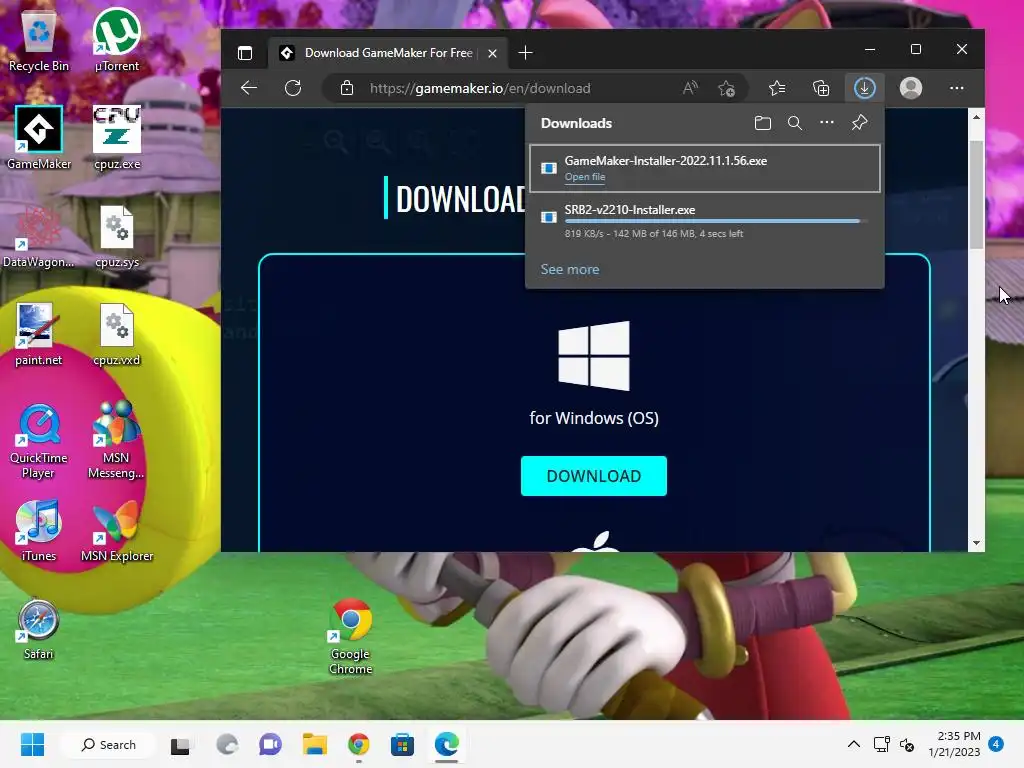Select the SRB2-v2210-Installer.exe download entry
Screen dimensions: 1024x768
tap(705, 221)
